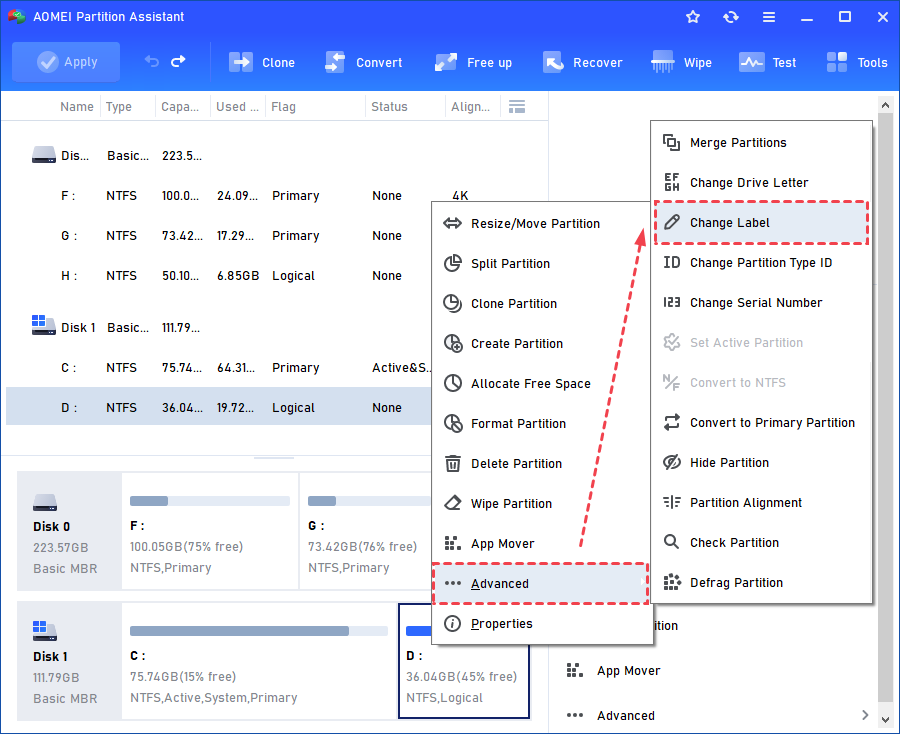
Task: Expand the Advanced submenu in context menu
Action: click(x=540, y=584)
